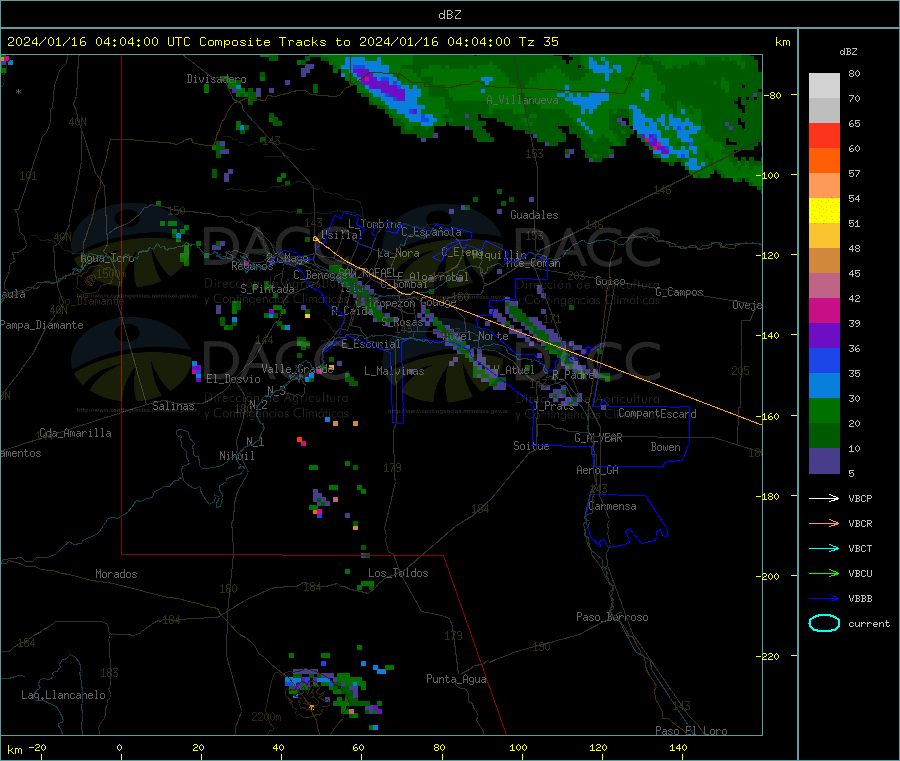Click the 'VBCP' legend label
The height and width of the screenshot is (761, 900).
tap(860, 499)
